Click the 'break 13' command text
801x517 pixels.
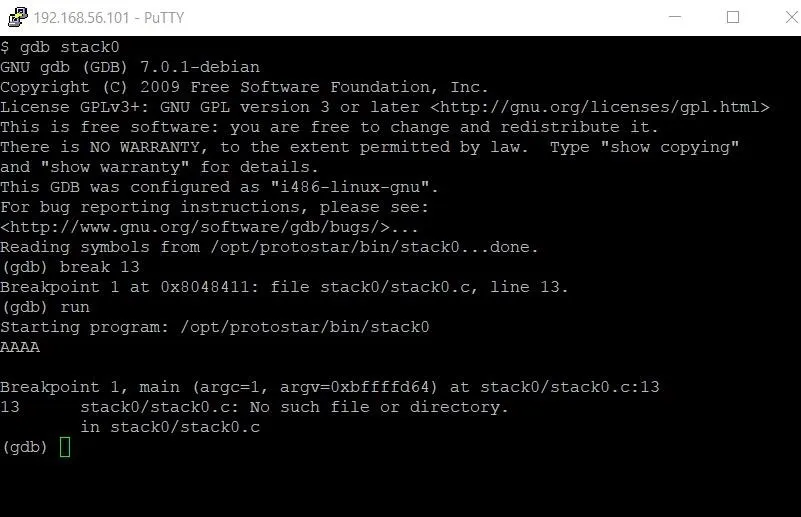[x=100, y=267]
